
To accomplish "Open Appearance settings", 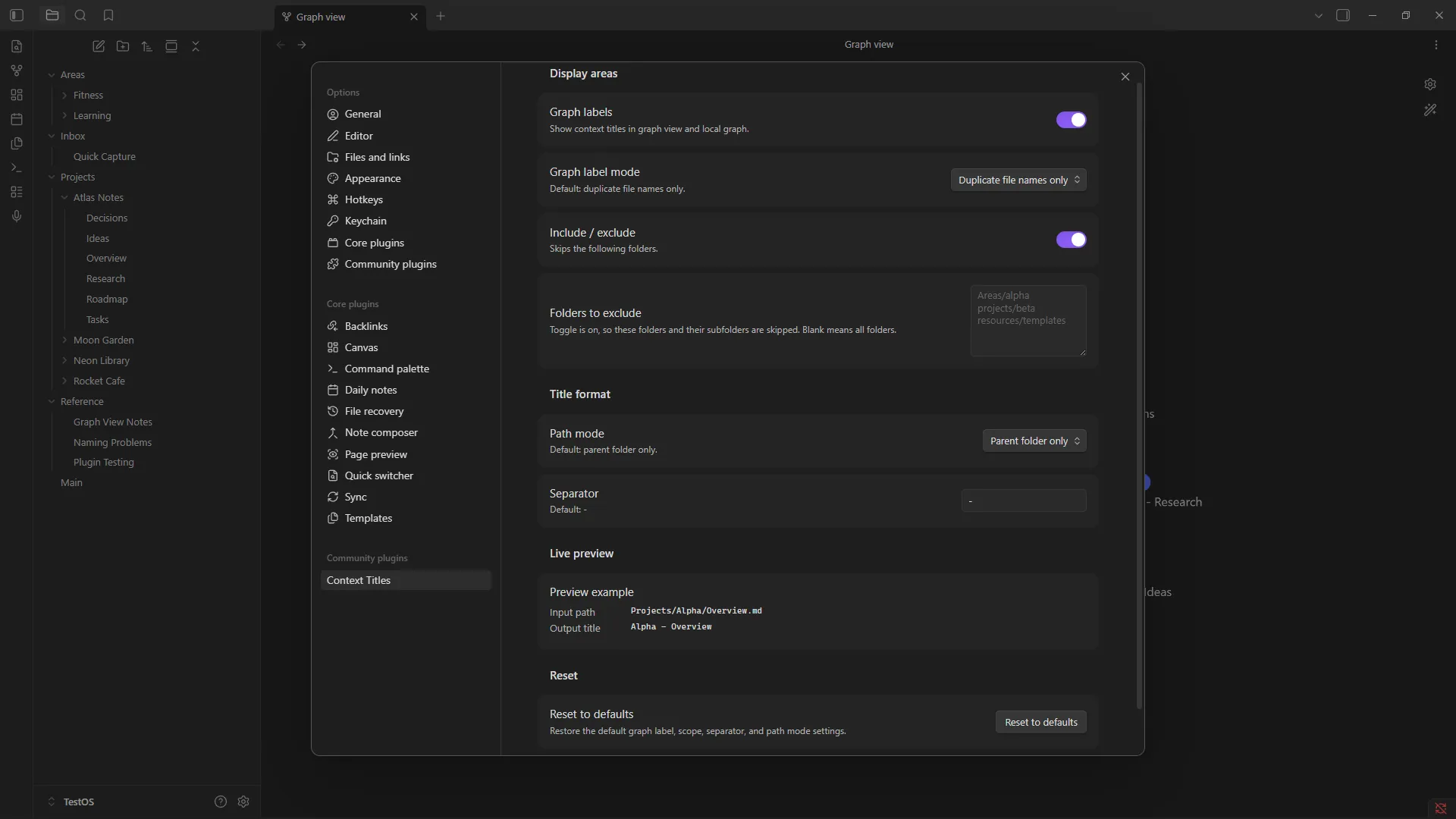I will point(406,178).
